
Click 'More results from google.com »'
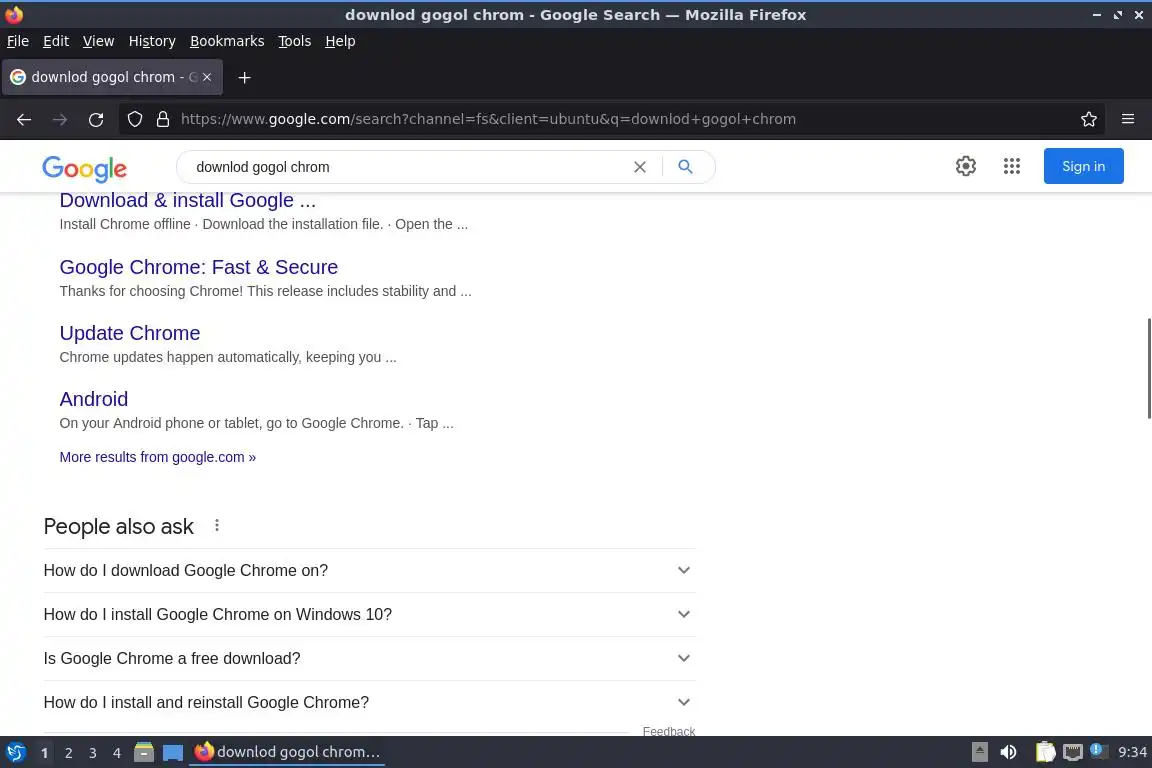[157, 457]
